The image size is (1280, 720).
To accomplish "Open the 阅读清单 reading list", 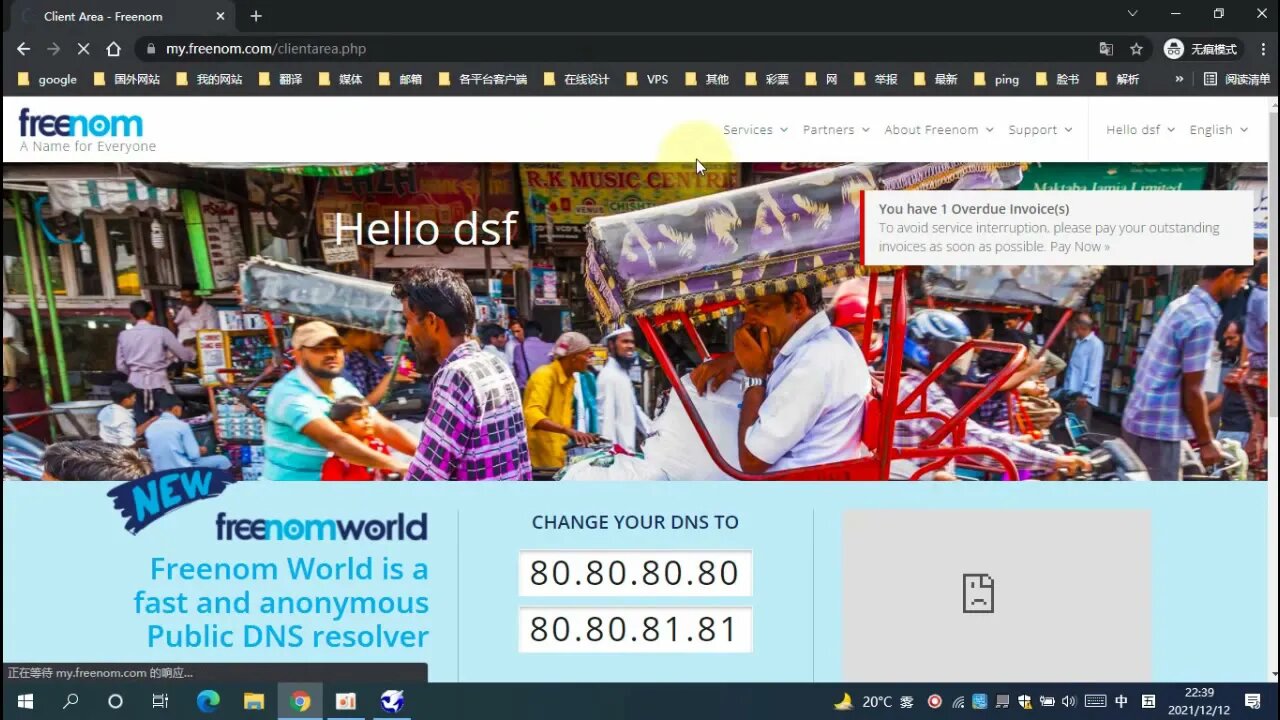I will [x=1237, y=79].
